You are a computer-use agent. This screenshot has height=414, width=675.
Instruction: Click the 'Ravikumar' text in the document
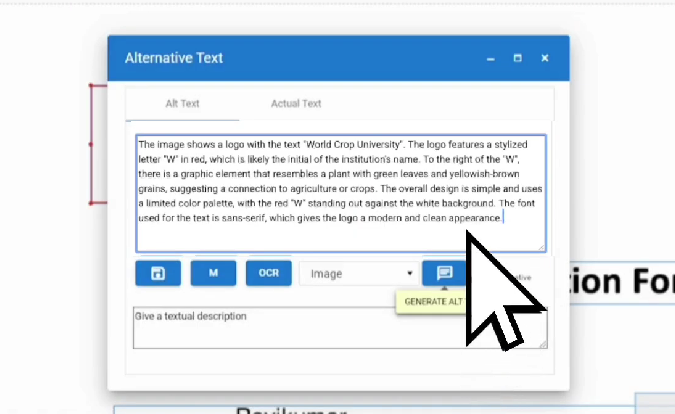[290, 409]
